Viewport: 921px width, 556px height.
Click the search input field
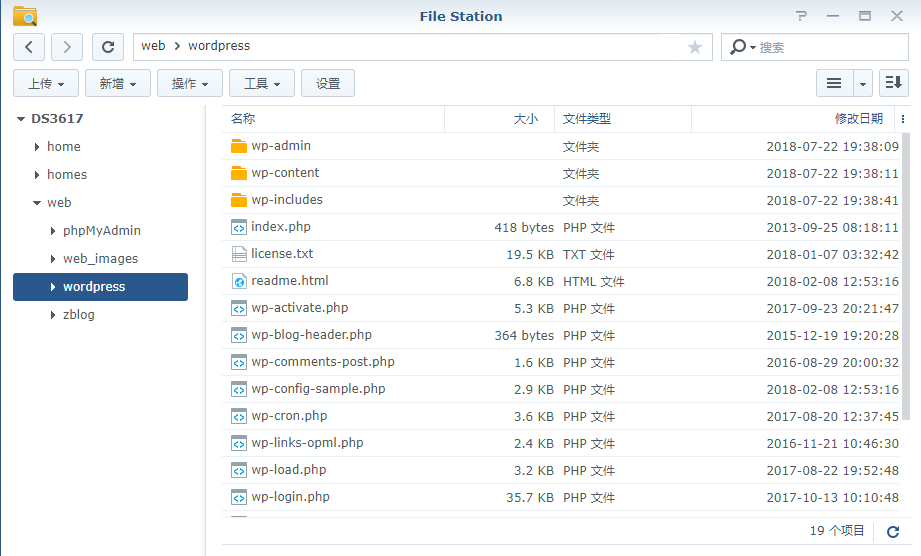[830, 47]
